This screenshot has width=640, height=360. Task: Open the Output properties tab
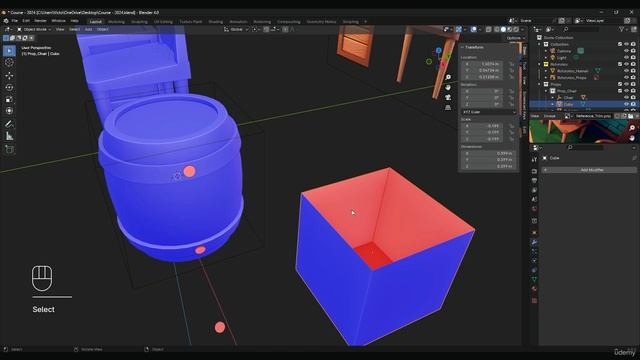pos(534,180)
